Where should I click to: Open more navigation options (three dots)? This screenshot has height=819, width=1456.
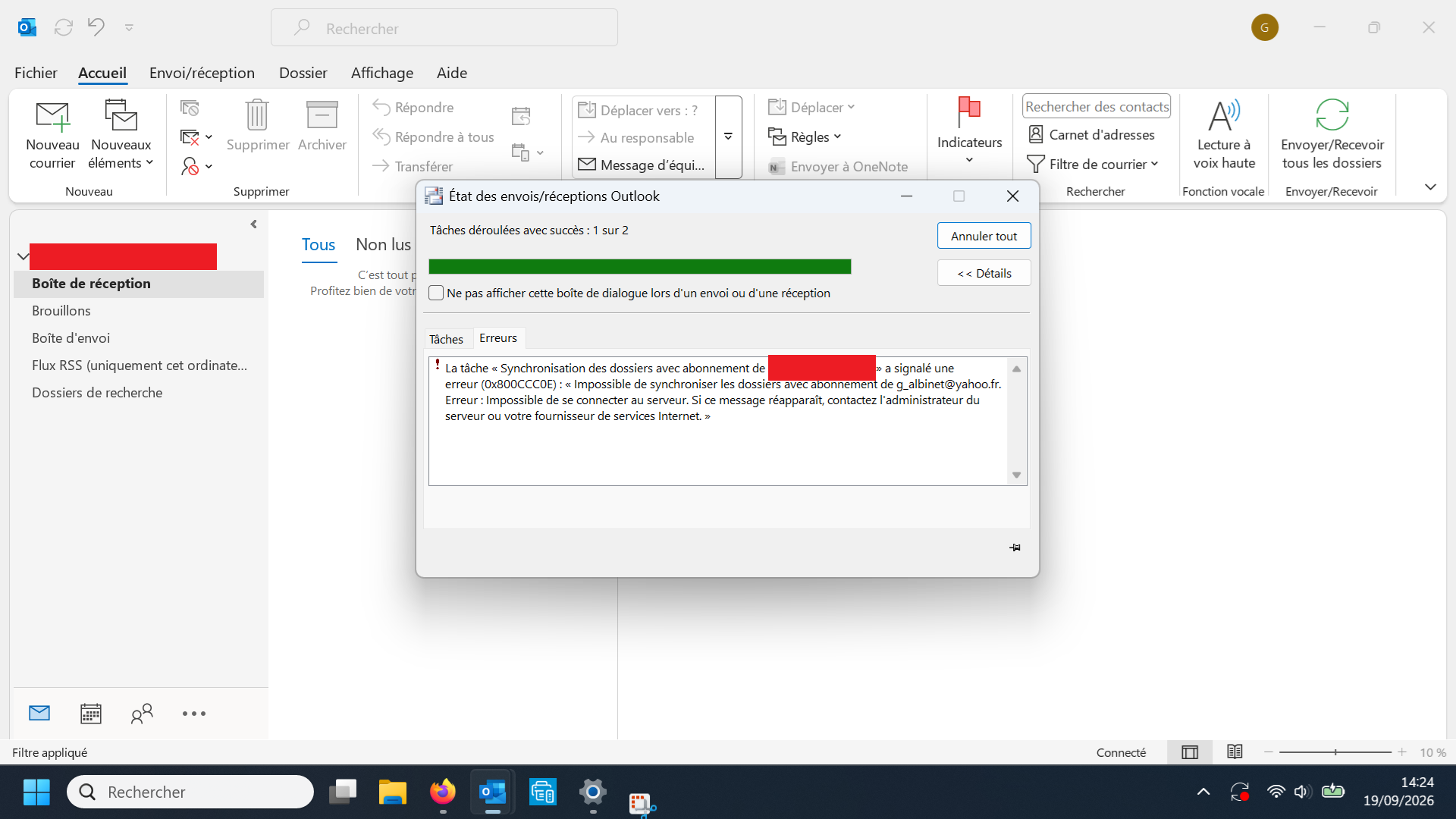(x=194, y=714)
